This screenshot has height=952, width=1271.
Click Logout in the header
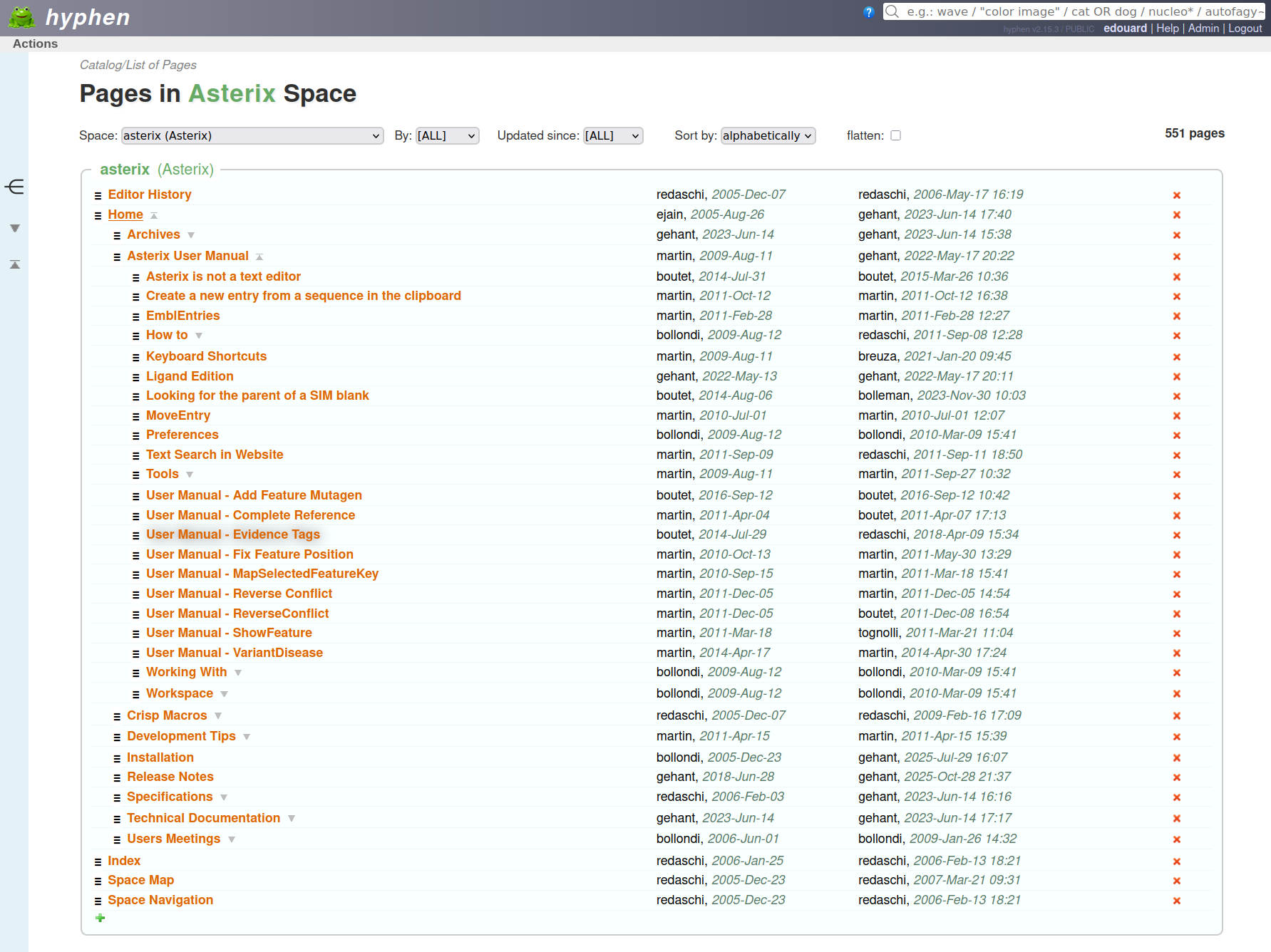[x=1245, y=29]
